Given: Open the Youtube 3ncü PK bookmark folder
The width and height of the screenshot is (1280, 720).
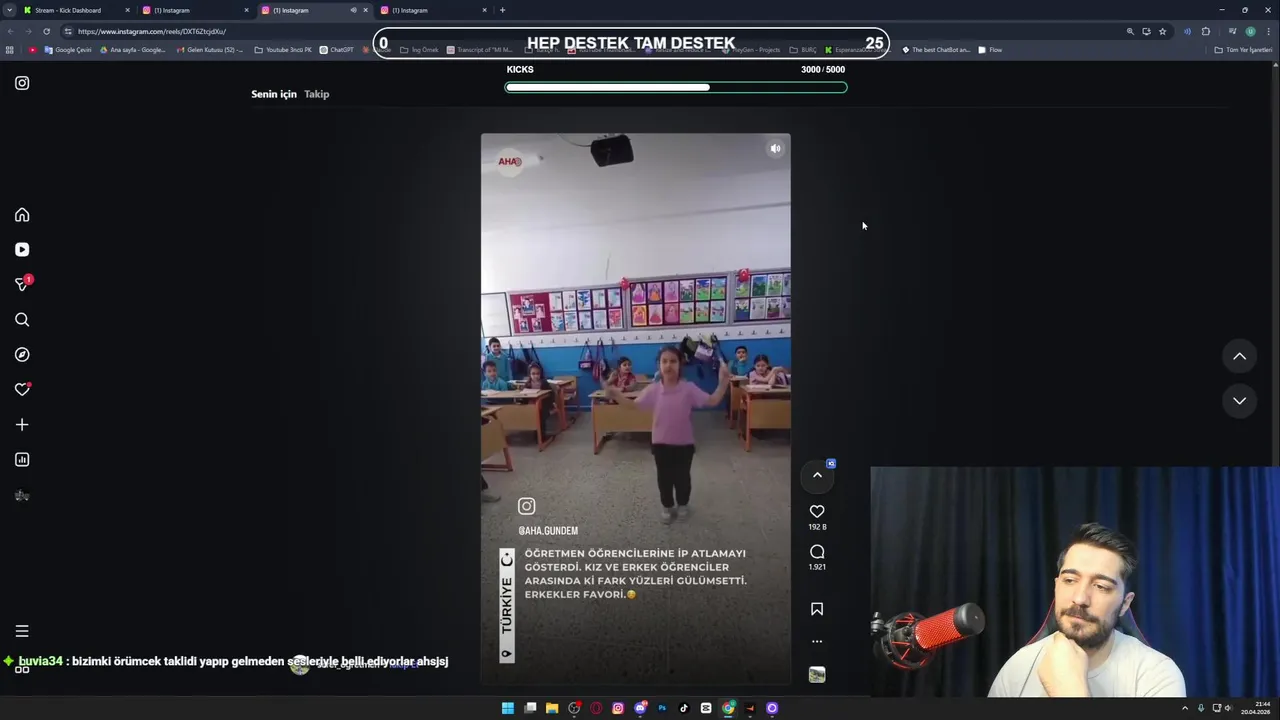Looking at the screenshot, I should click(284, 50).
